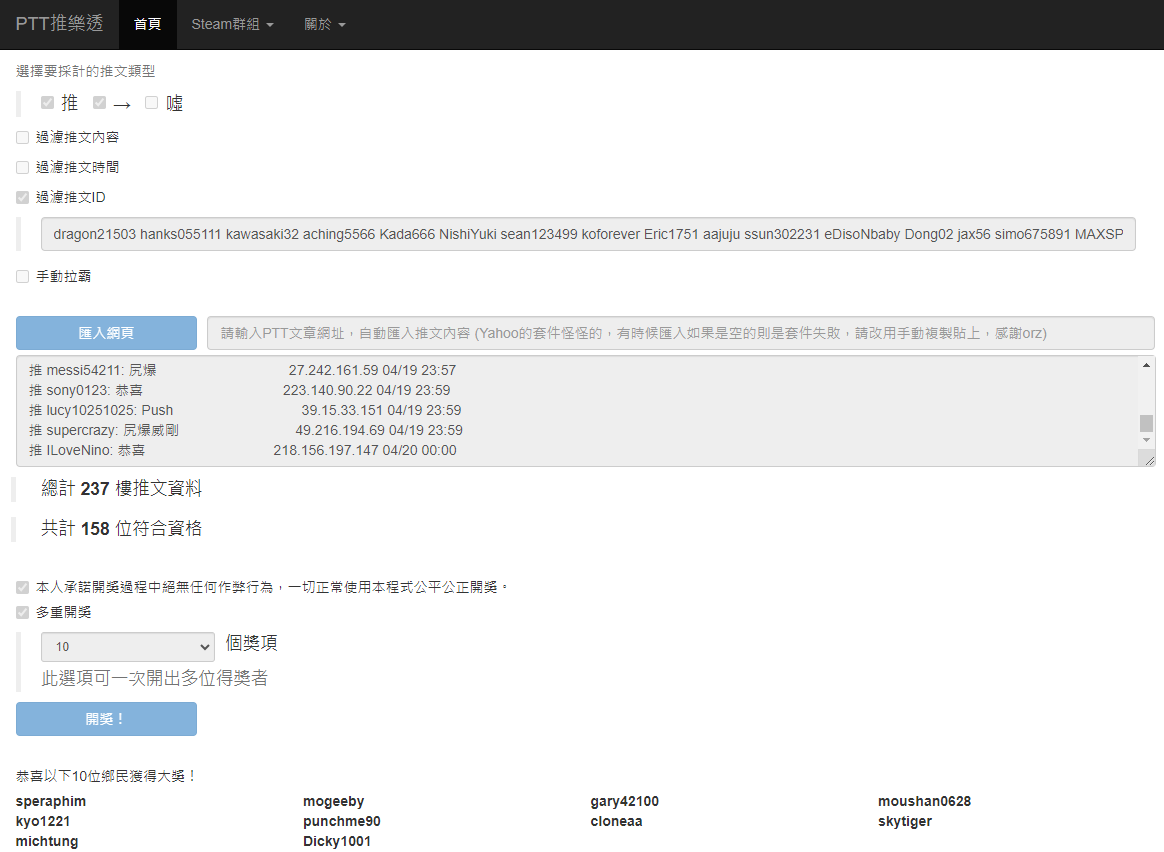Click the scroll-down arrow of the comments textarea
This screenshot has width=1164, height=852.
tap(1146, 440)
